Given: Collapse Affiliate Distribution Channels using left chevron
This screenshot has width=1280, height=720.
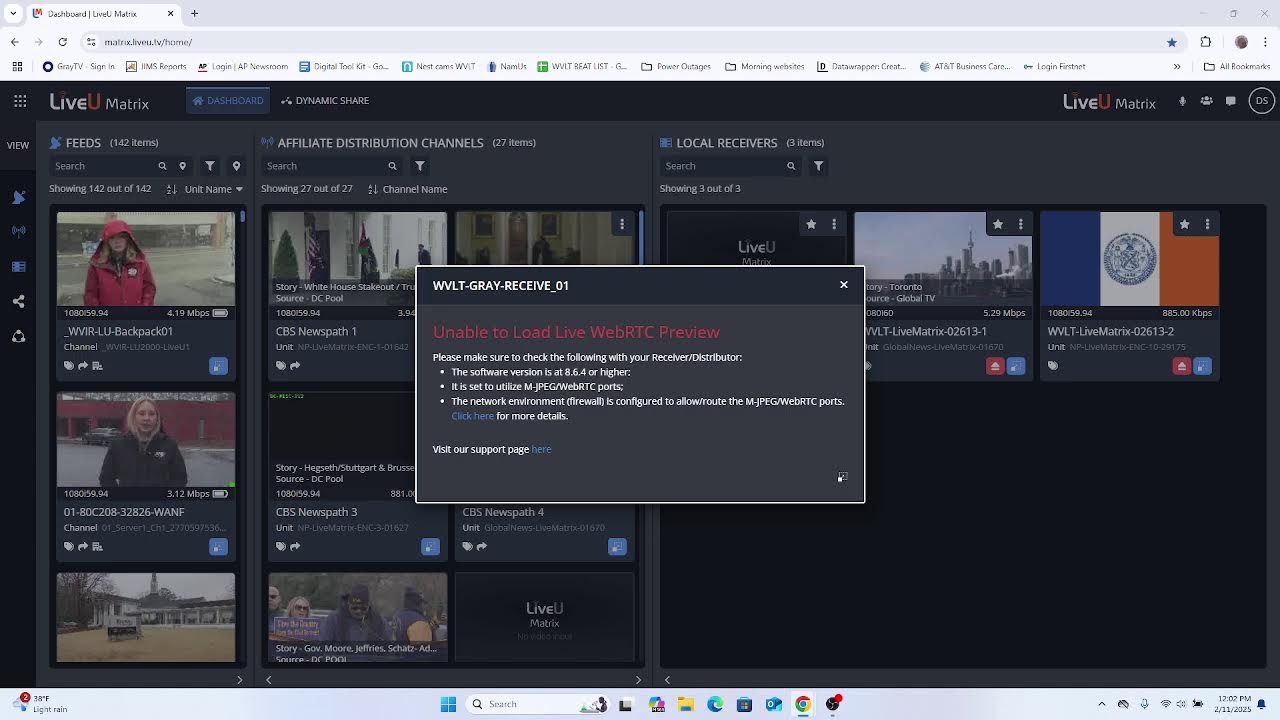Looking at the screenshot, I should pyautogui.click(x=268, y=680).
